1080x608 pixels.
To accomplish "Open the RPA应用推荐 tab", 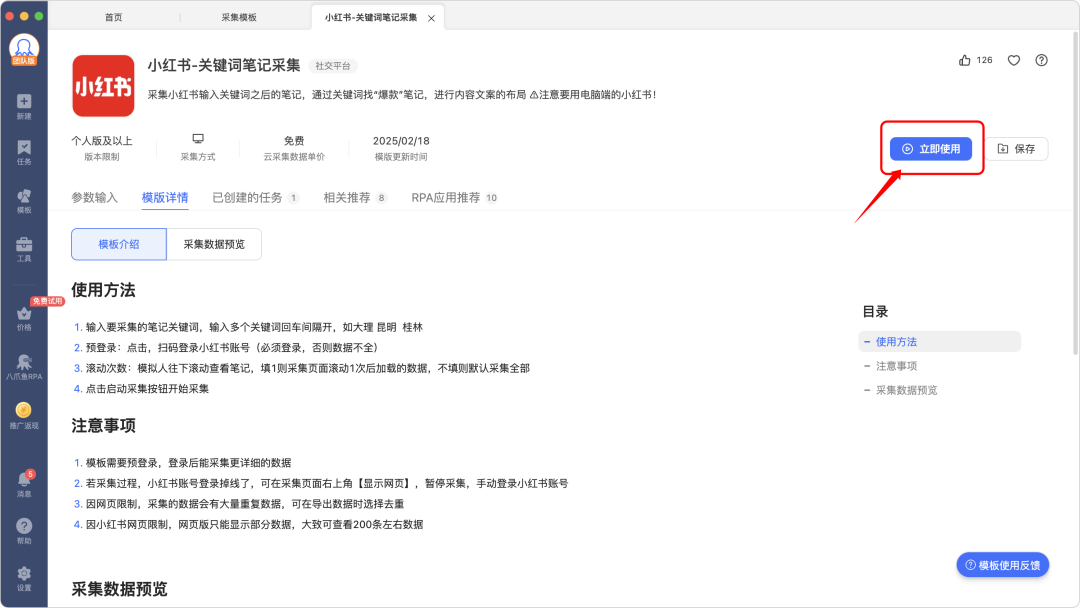I will click(x=455, y=198).
